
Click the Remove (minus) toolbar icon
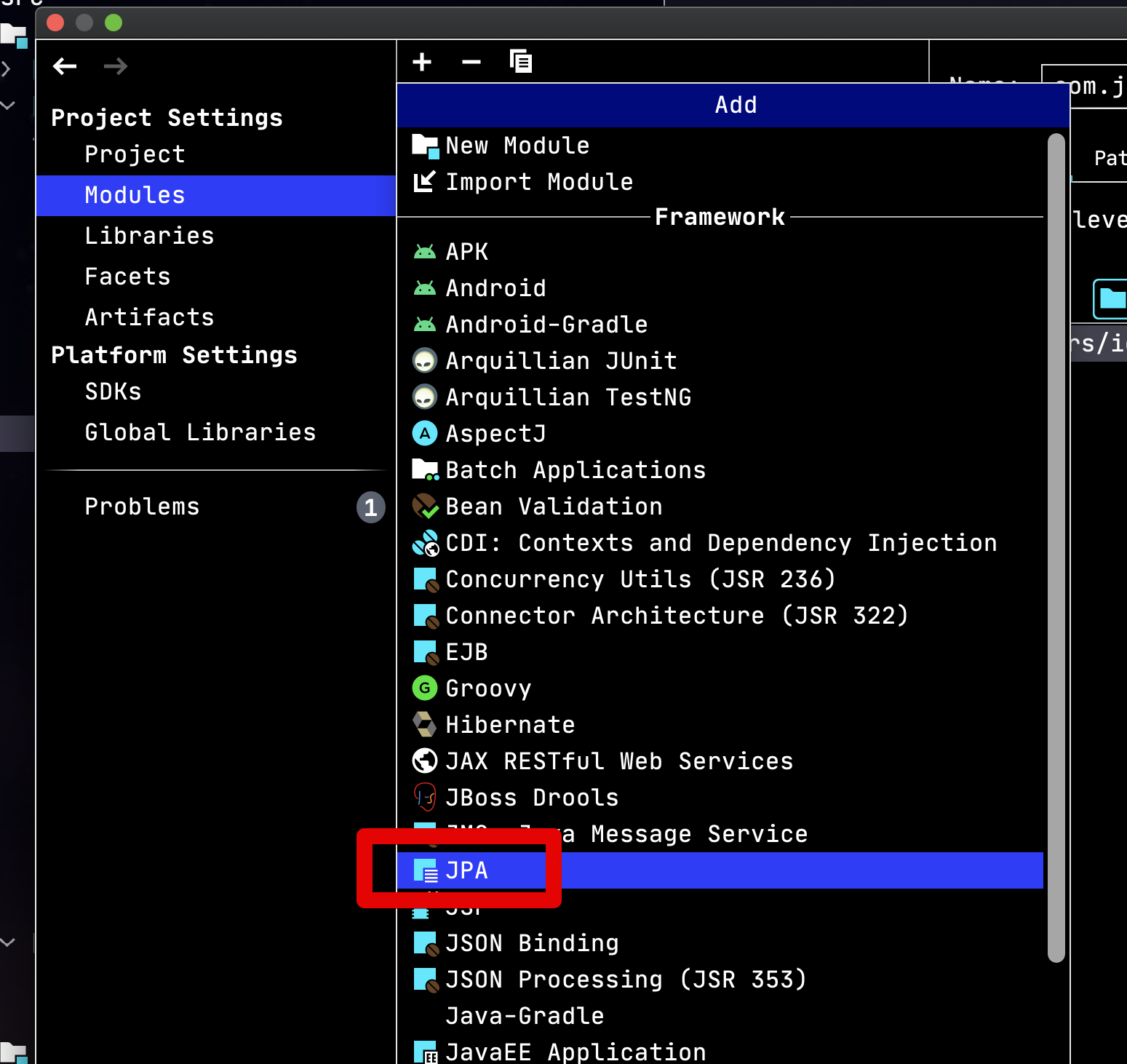click(471, 63)
